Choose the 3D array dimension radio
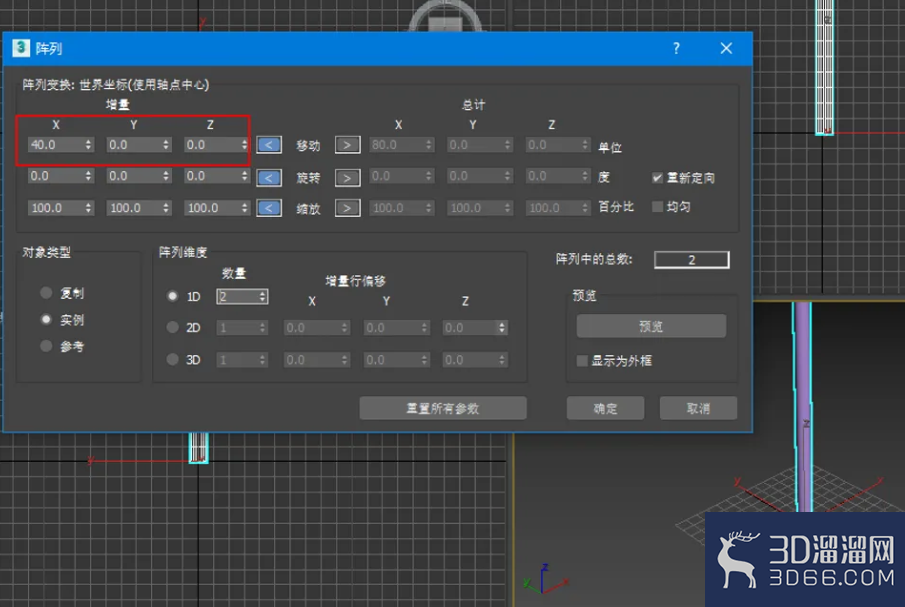 coord(172,359)
